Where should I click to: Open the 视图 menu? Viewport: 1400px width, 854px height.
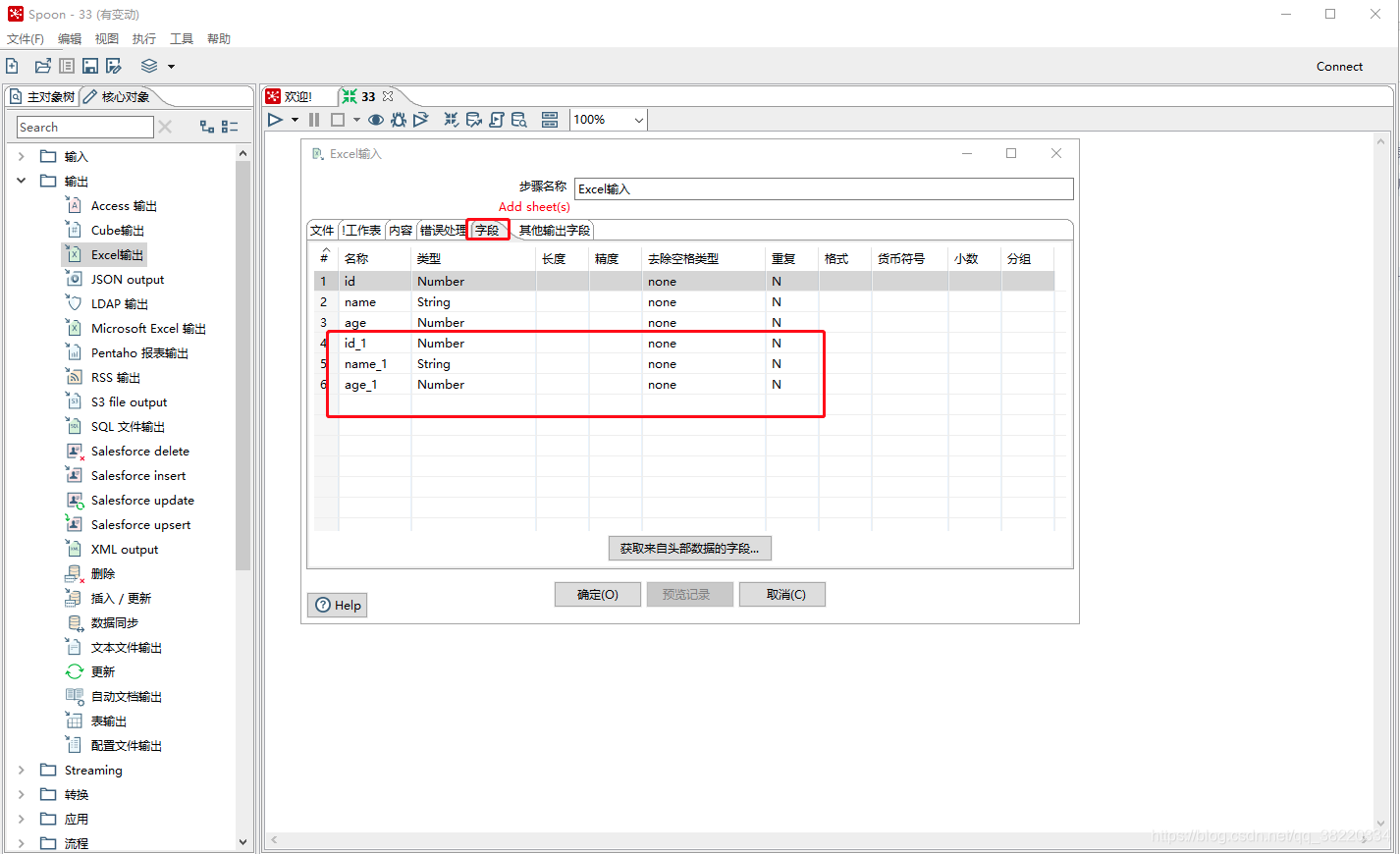tap(107, 38)
